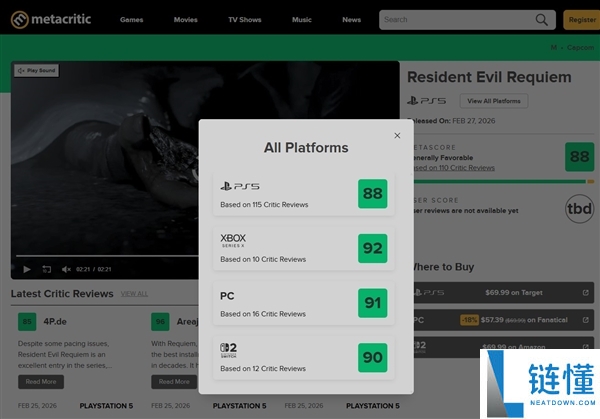The image size is (600, 419).
Task: Unmute the video using the speaker icon
Action: (66, 269)
